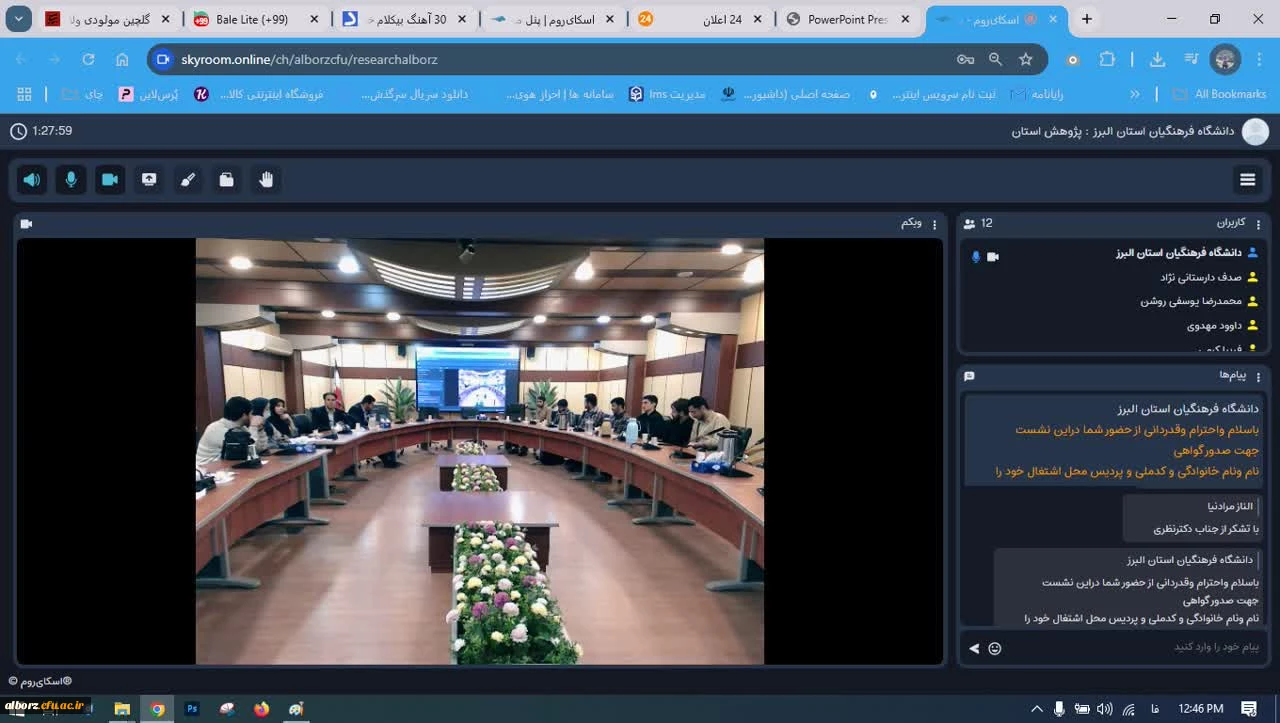Switch to the PowerPoint Pres browser tab
Viewport: 1280px width, 723px height.
coord(845,19)
